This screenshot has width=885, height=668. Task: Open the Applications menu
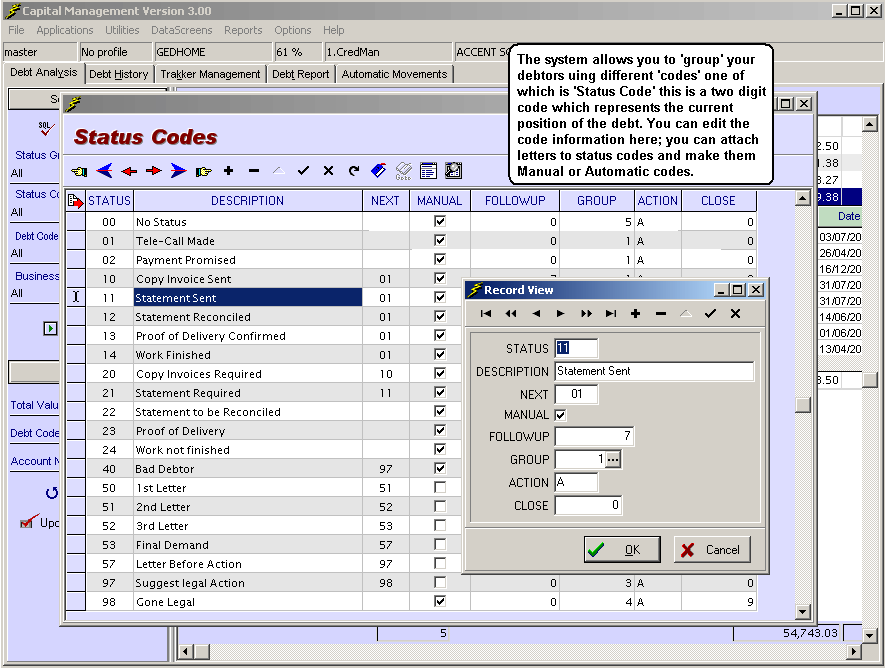pyautogui.click(x=65, y=30)
